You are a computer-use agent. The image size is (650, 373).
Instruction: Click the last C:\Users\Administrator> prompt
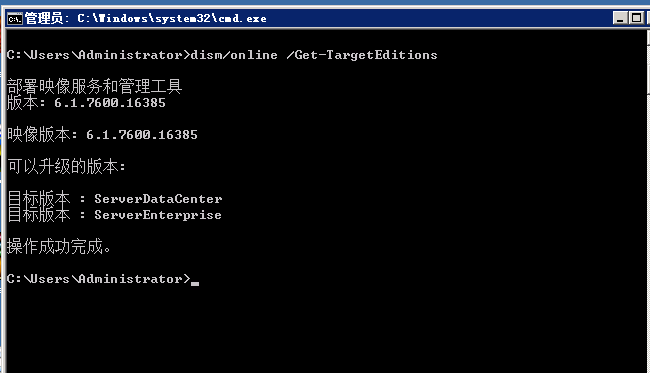tap(99, 279)
